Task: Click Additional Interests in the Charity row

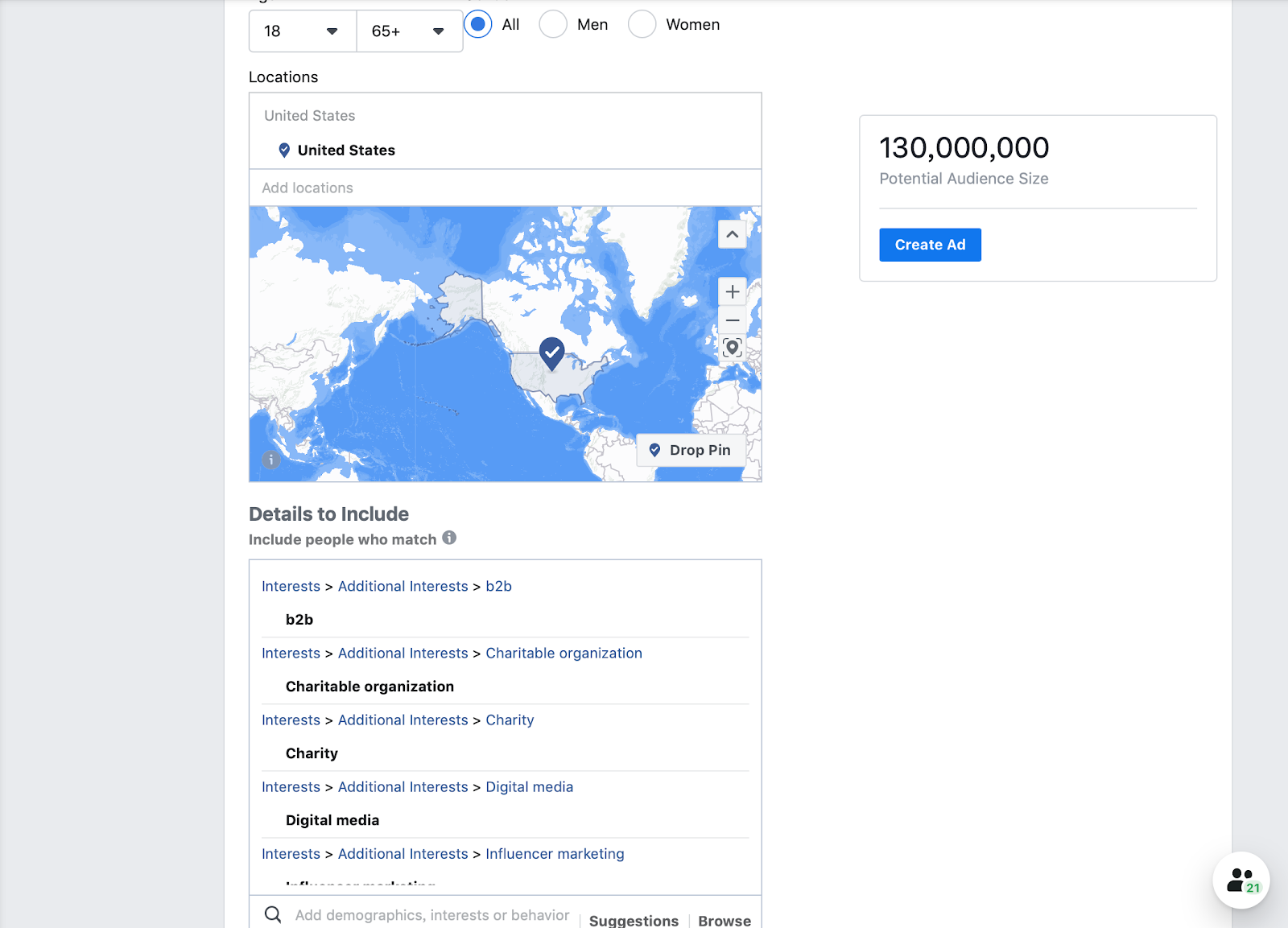Action: (402, 720)
